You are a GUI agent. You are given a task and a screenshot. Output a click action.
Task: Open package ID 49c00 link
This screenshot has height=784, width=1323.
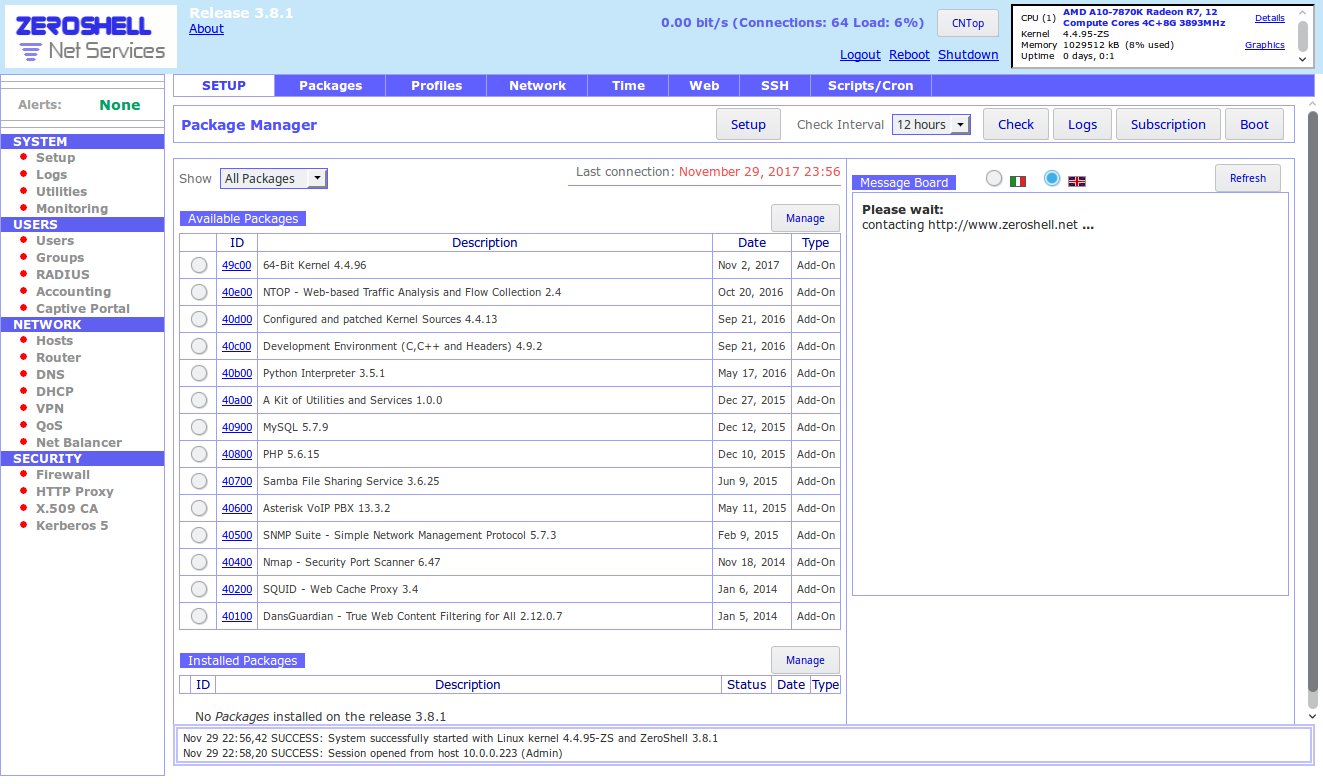tap(237, 265)
